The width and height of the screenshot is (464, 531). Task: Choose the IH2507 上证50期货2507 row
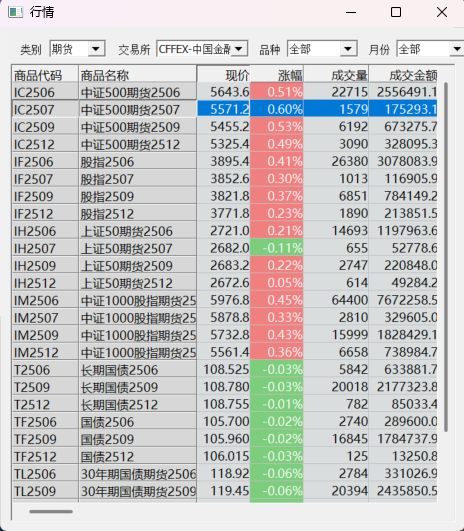pos(225,248)
